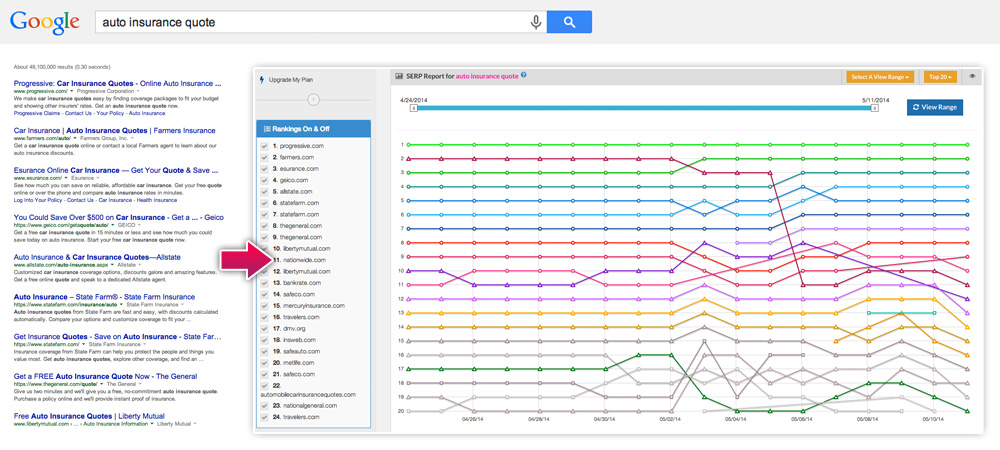This screenshot has height=450, width=1000.
Task: Click the Health Insurance sitelink
Action: click(x=155, y=200)
